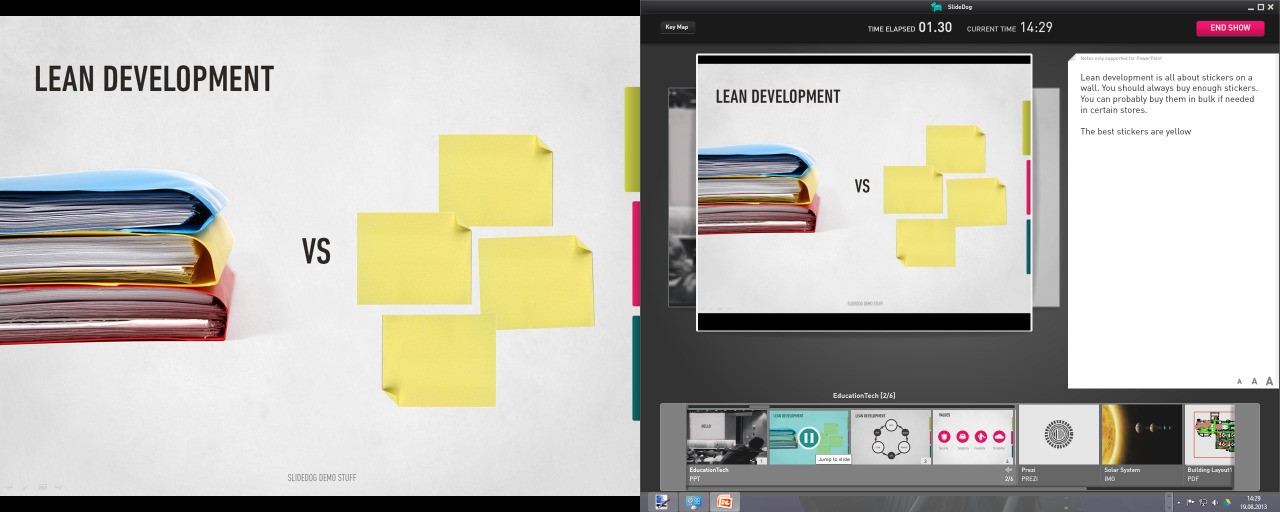Screen dimensions: 1280x512
Task: Select the medium notes font size A
Action: pyautogui.click(x=1254, y=381)
